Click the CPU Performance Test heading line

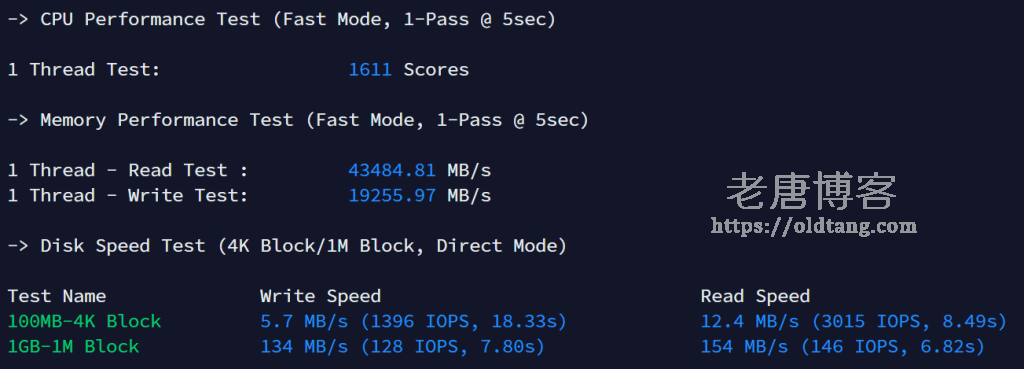[x=281, y=20]
